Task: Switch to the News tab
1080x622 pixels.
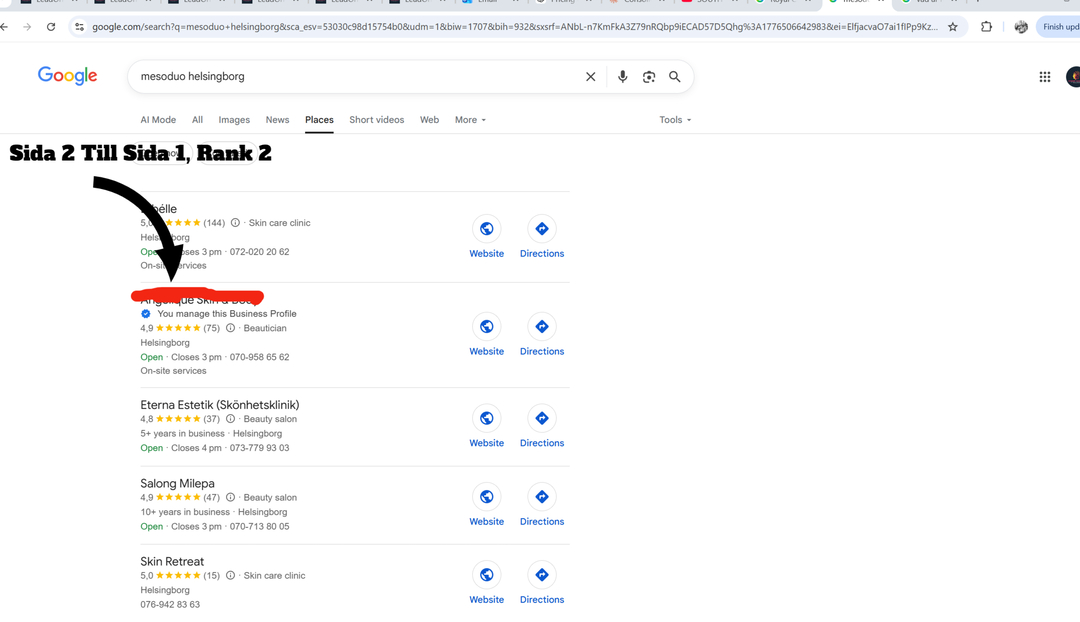Action: pos(278,120)
